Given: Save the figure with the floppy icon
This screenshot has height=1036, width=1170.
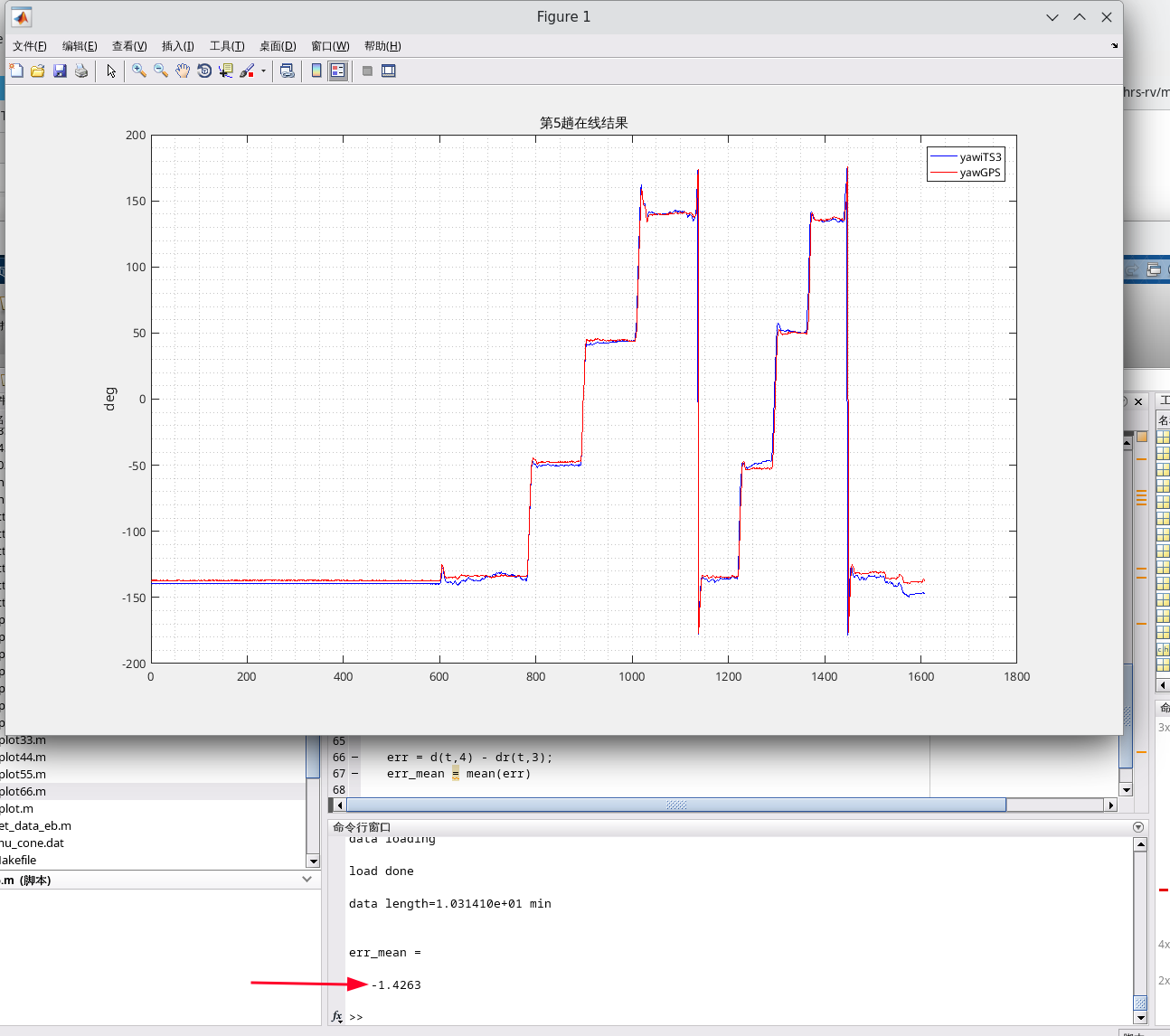Looking at the screenshot, I should tap(60, 71).
